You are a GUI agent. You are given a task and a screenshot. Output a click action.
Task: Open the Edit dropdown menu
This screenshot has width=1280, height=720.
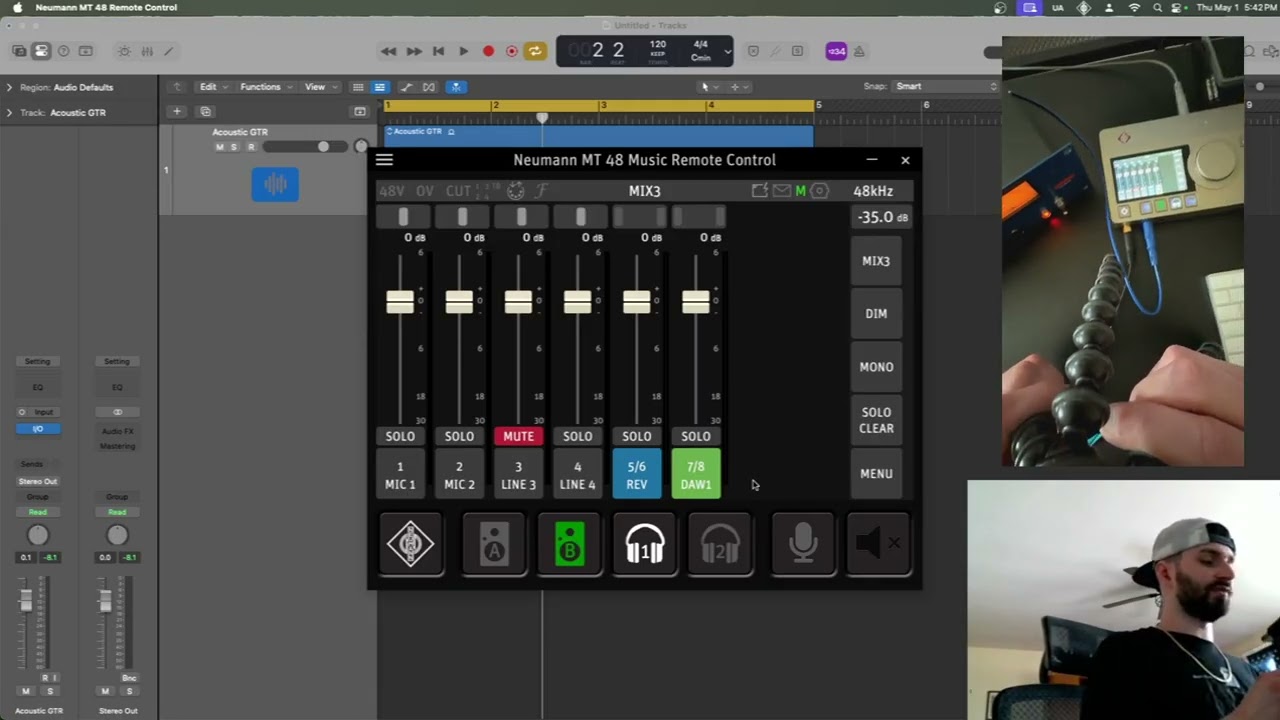coord(212,87)
